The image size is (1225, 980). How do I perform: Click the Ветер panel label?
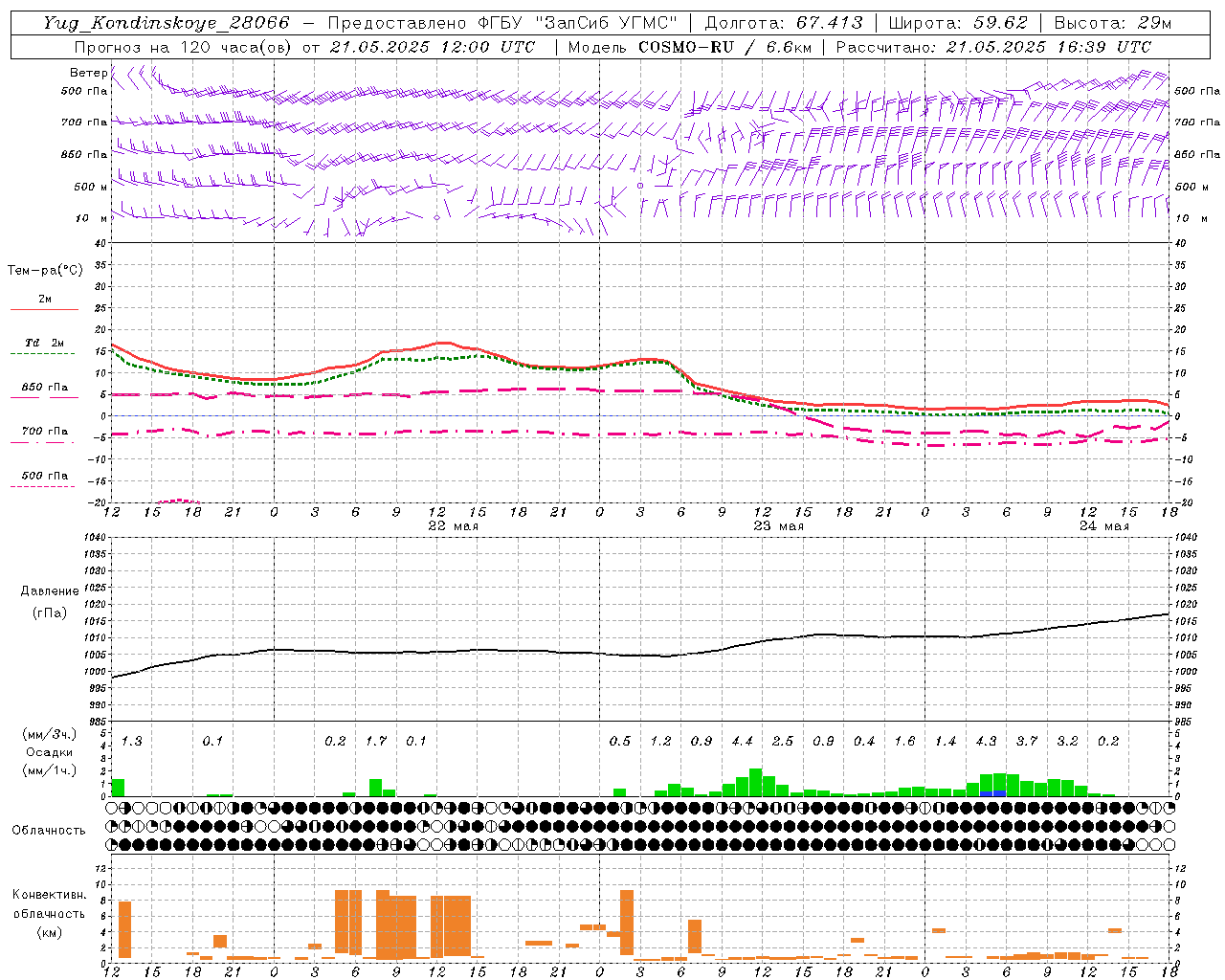[x=88, y=73]
